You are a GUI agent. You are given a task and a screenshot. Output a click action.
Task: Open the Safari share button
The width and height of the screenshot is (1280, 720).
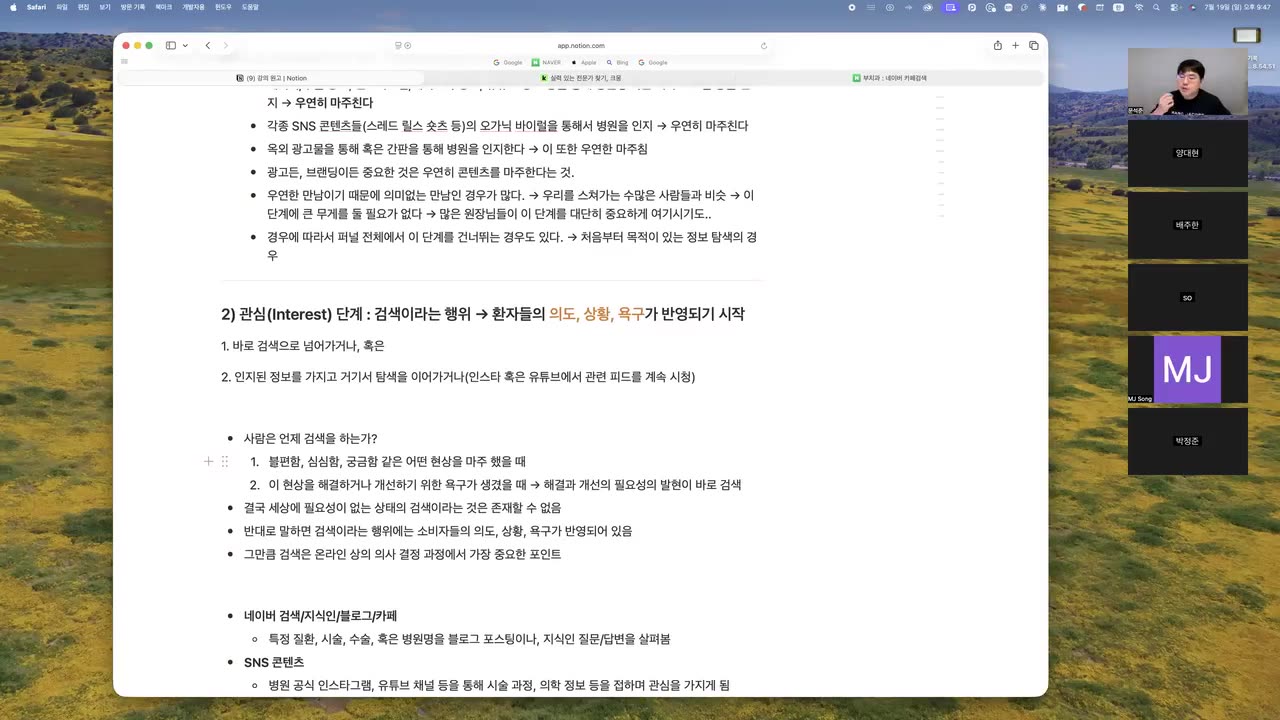click(x=997, y=46)
